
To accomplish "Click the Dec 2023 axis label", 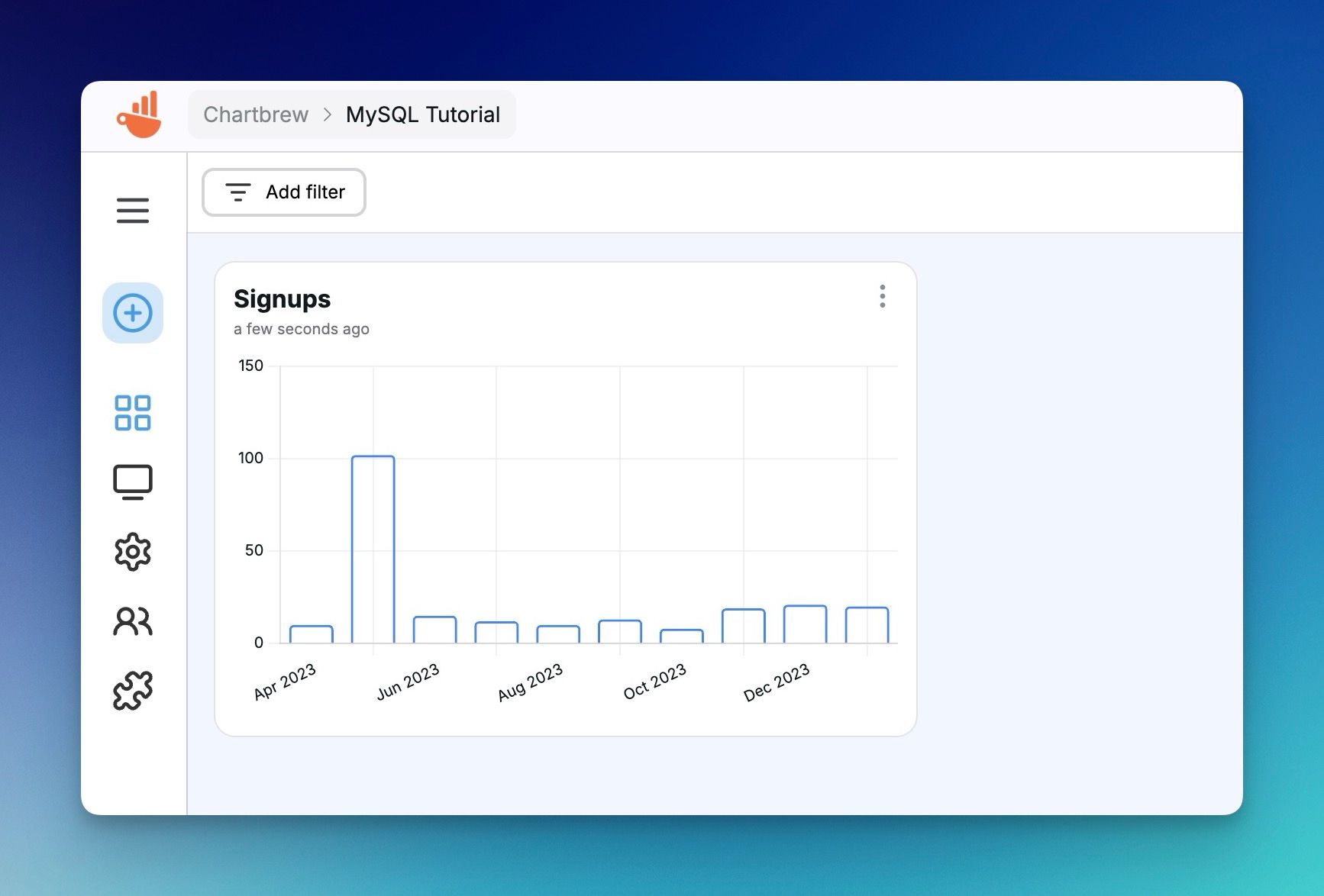I will (777, 682).
